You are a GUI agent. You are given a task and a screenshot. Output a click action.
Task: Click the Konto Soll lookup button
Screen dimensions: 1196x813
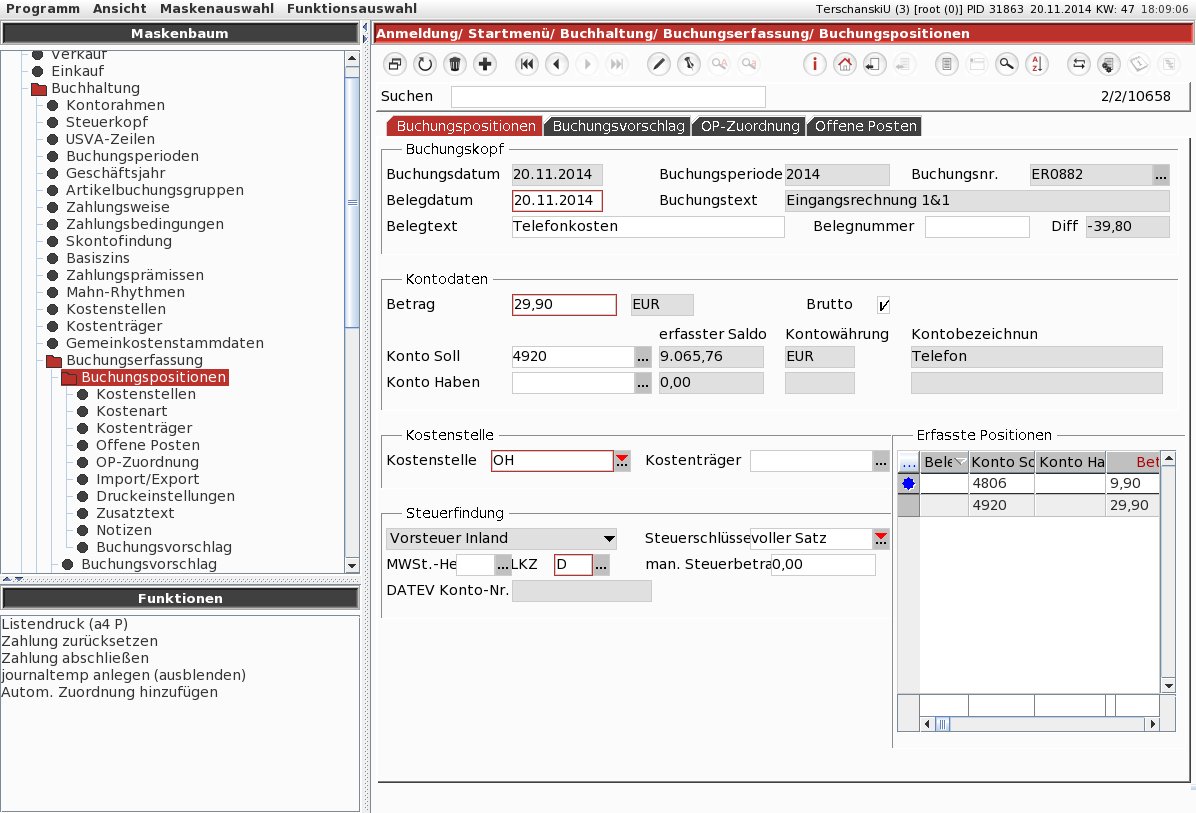[642, 356]
